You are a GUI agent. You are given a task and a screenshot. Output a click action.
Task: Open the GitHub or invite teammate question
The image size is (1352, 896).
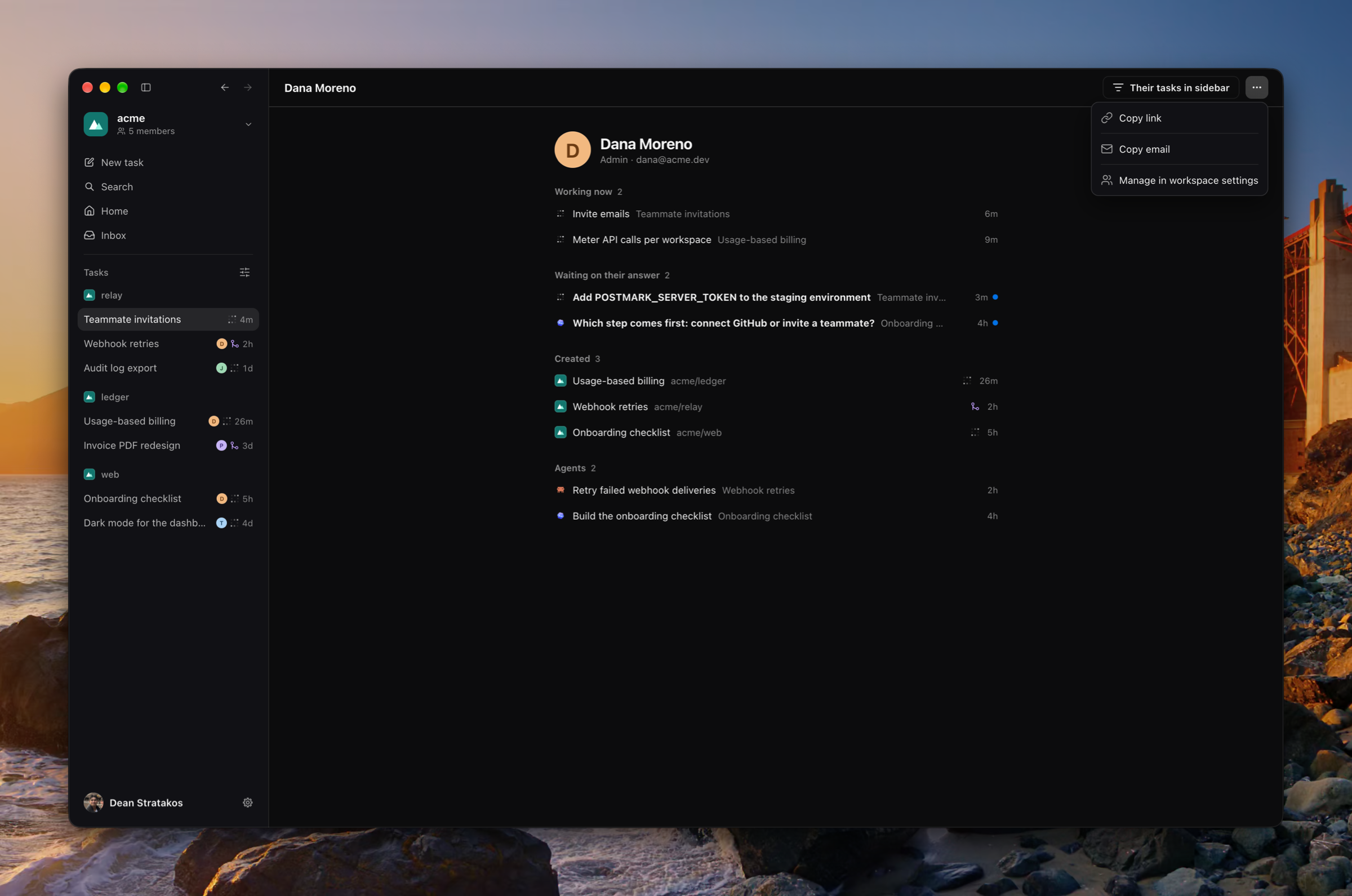pyautogui.click(x=776, y=323)
